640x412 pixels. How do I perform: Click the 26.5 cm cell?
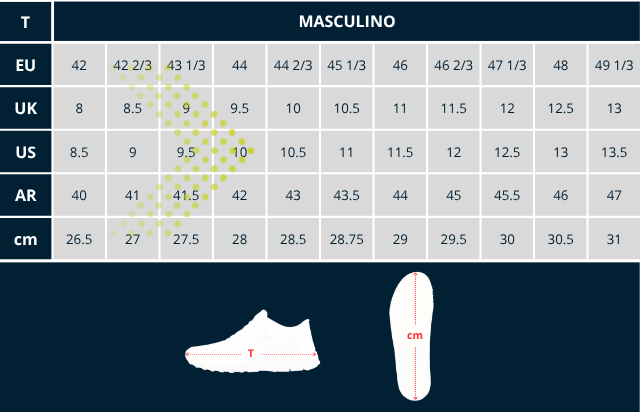point(79,239)
